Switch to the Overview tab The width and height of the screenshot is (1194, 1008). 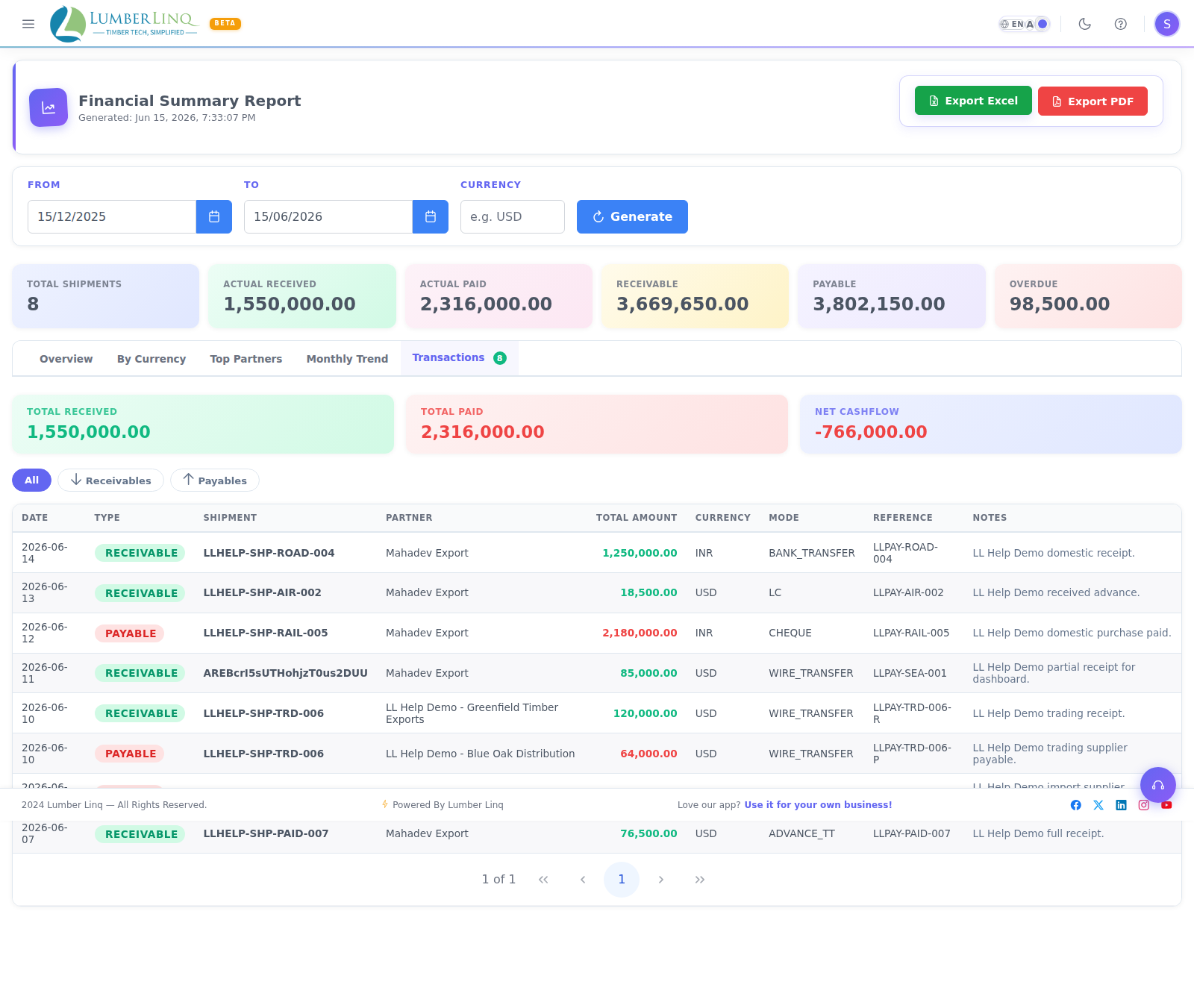[x=66, y=359]
